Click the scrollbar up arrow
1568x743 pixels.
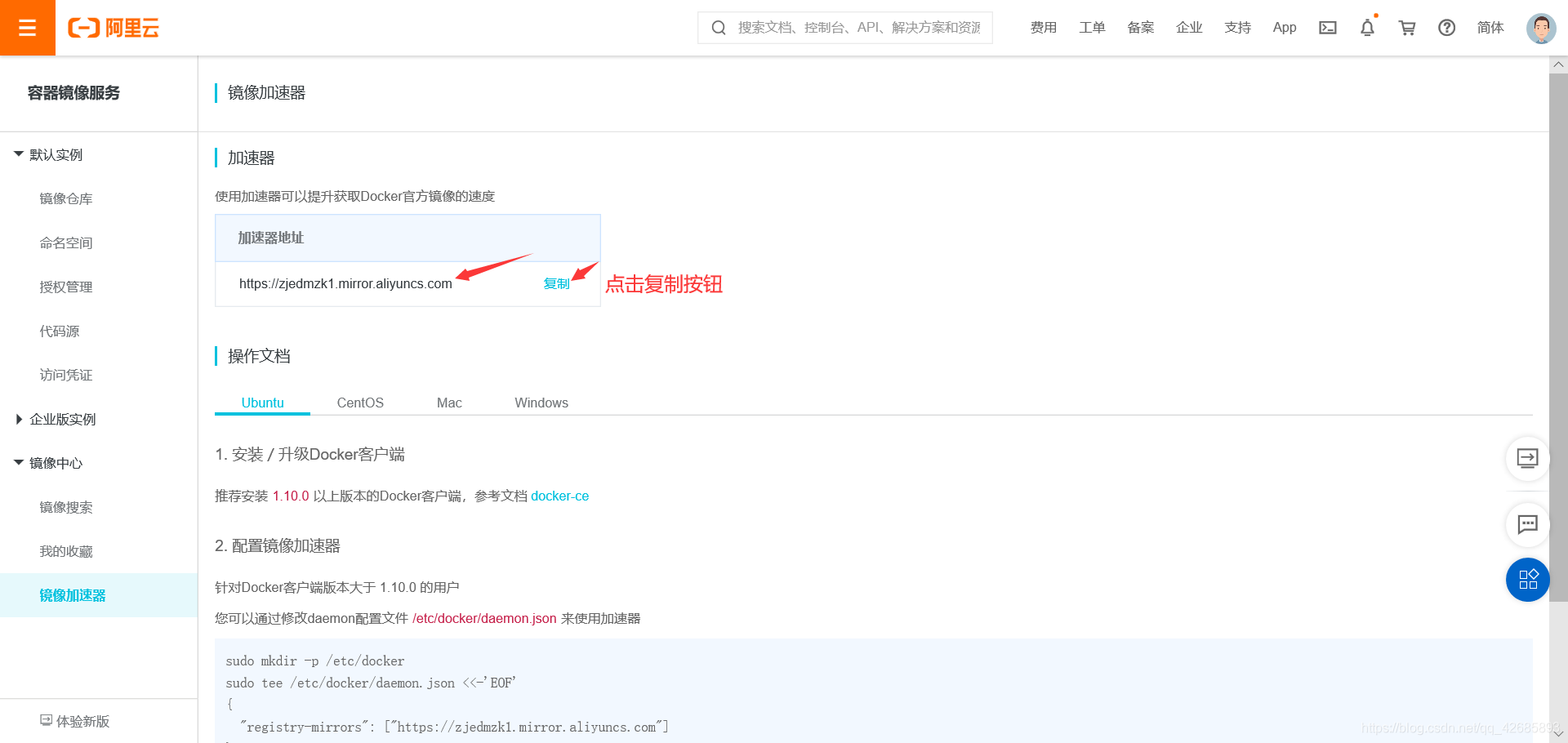[x=1558, y=64]
